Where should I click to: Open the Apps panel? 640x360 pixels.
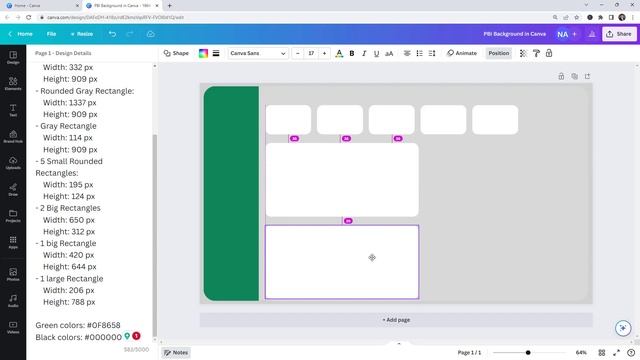(x=13, y=242)
